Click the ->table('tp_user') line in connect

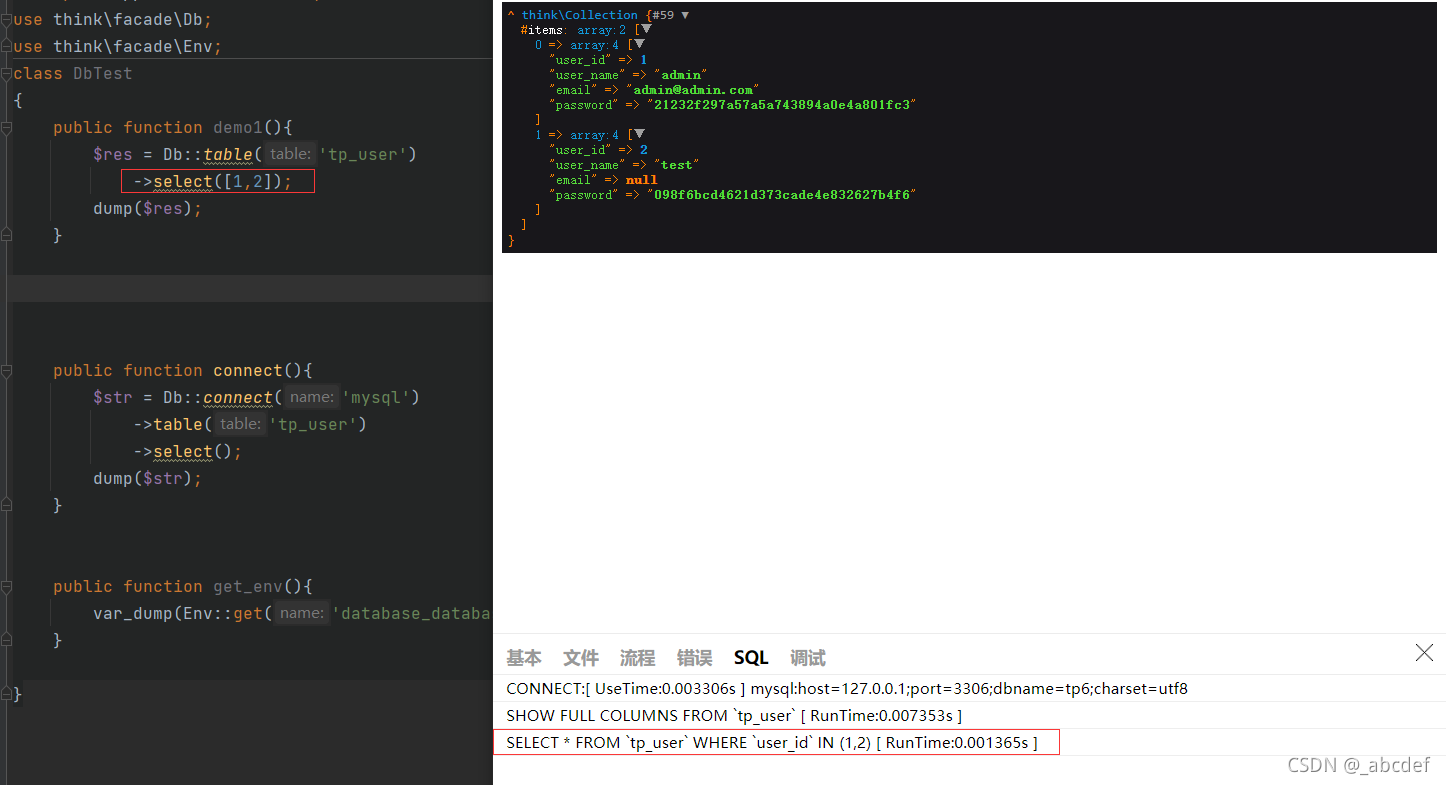tap(251, 425)
